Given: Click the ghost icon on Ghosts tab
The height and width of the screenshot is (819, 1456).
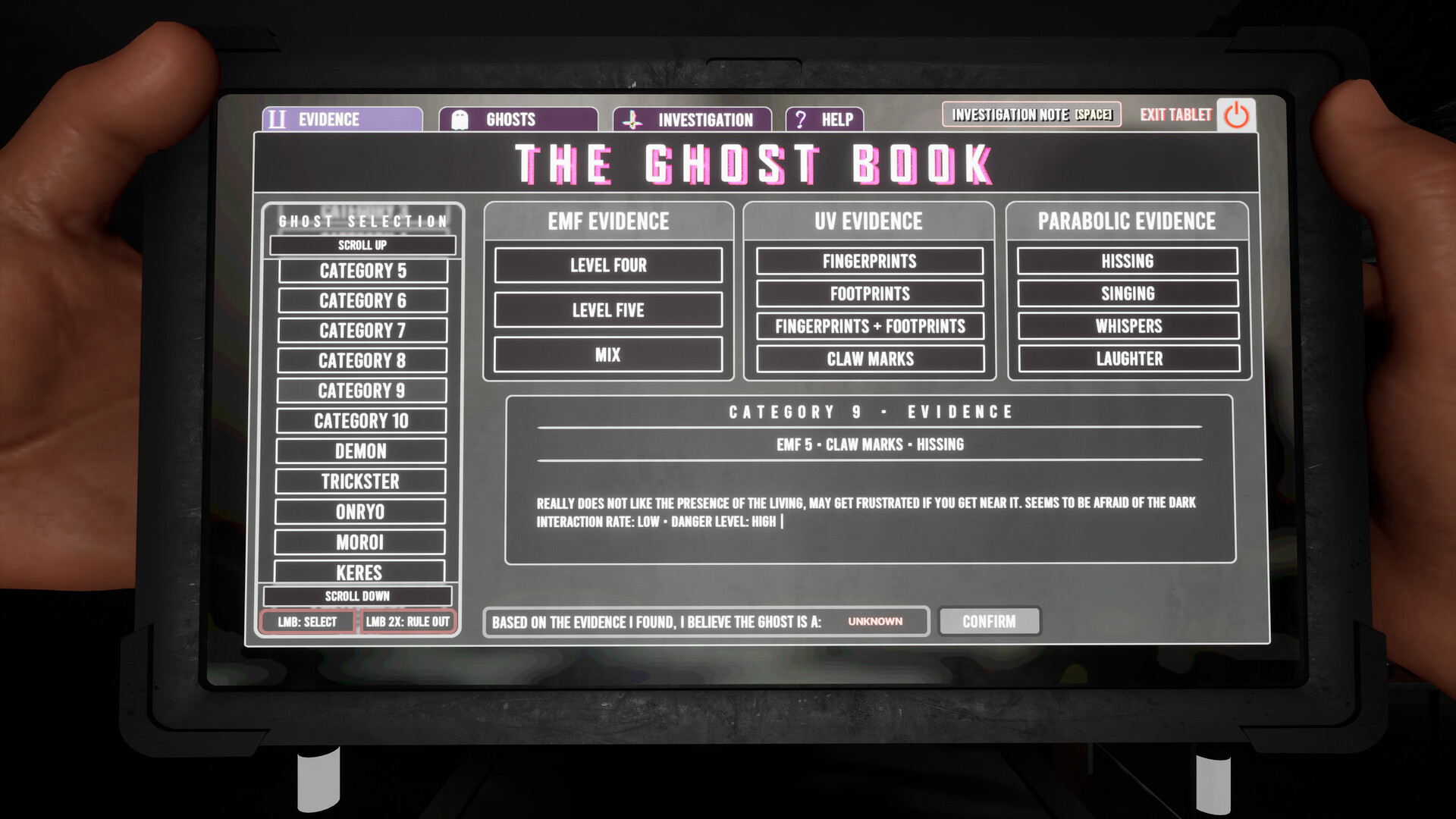Looking at the screenshot, I should coord(460,120).
